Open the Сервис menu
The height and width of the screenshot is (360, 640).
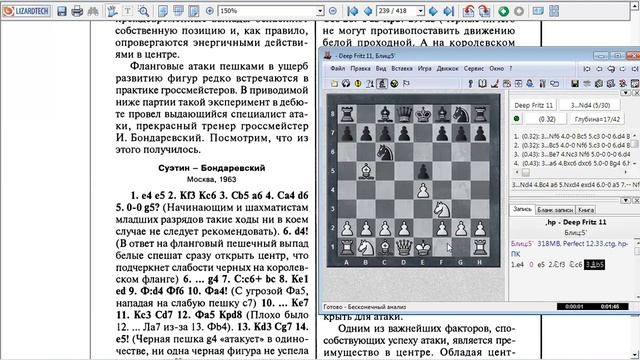[474, 69]
